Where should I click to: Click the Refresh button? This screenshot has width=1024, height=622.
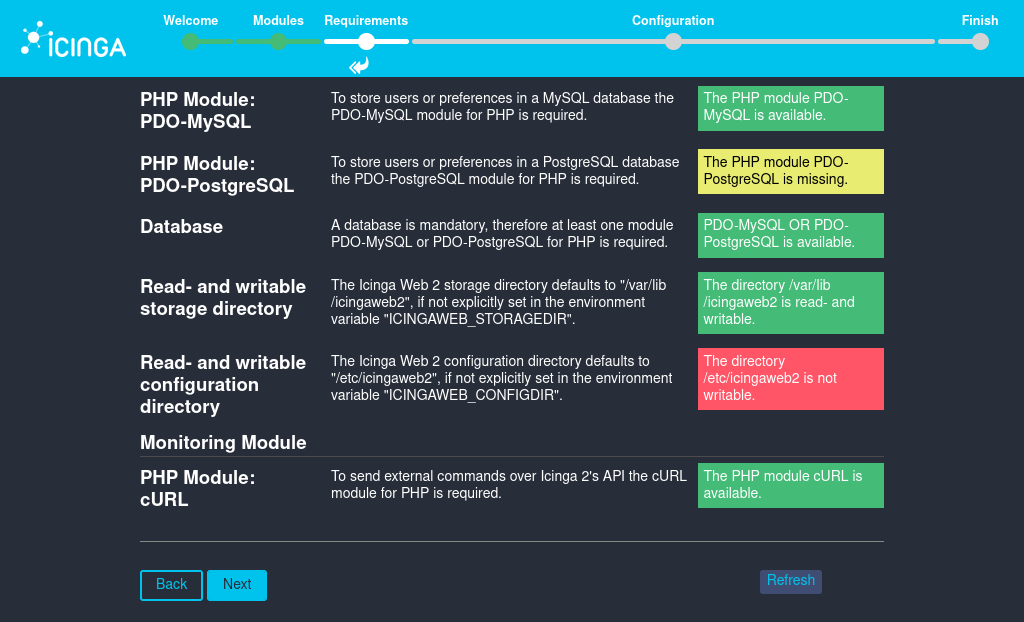tap(790, 581)
